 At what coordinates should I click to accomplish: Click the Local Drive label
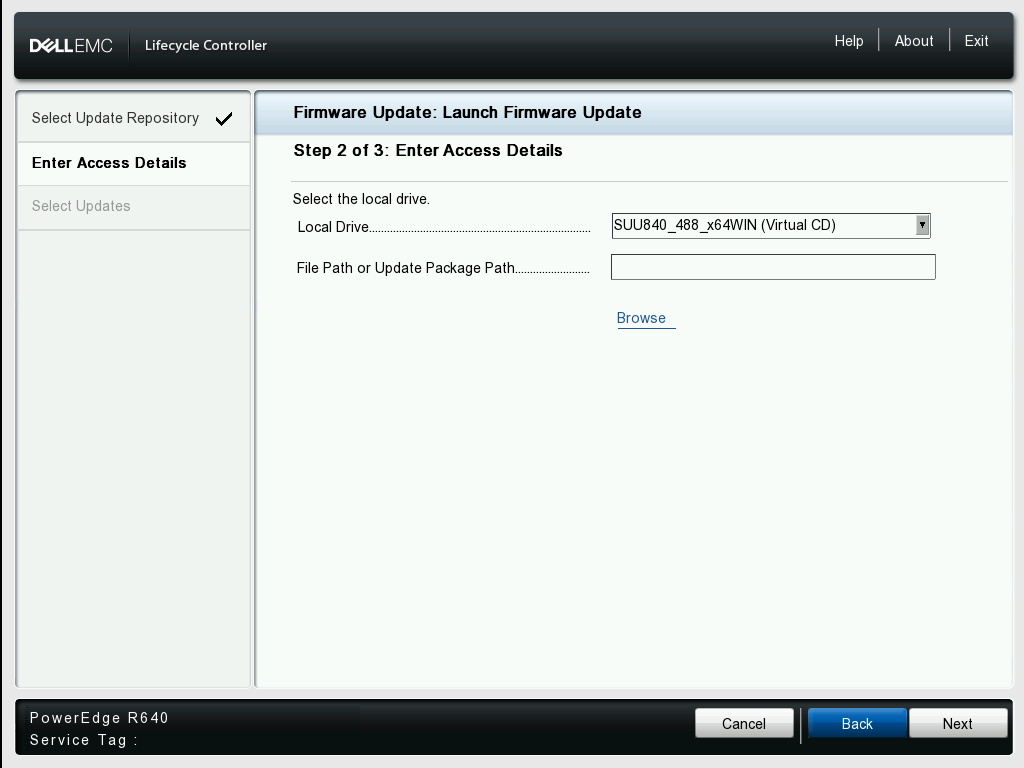click(x=334, y=227)
